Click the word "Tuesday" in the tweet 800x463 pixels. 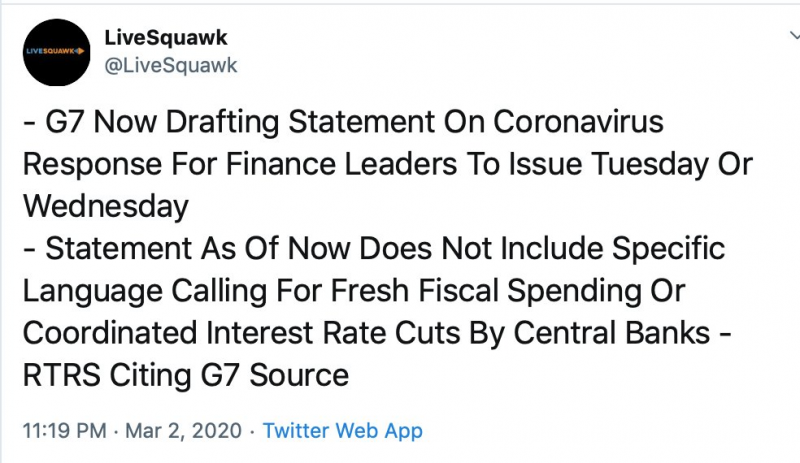click(650, 164)
